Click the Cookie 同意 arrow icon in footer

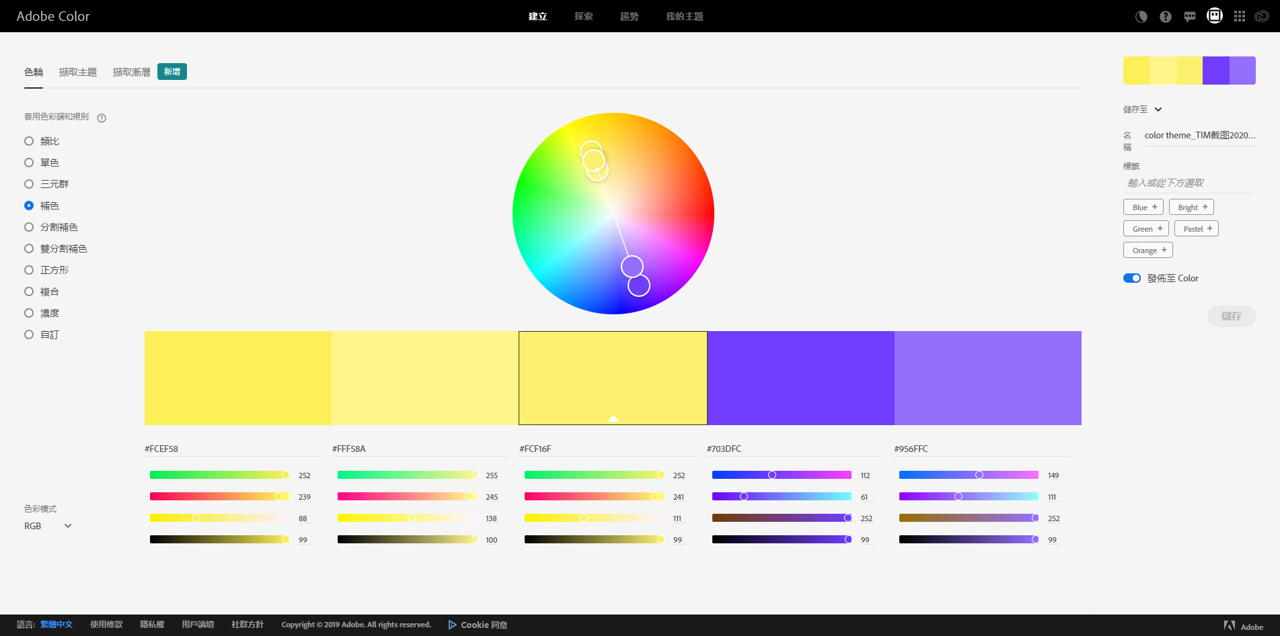pyautogui.click(x=452, y=625)
